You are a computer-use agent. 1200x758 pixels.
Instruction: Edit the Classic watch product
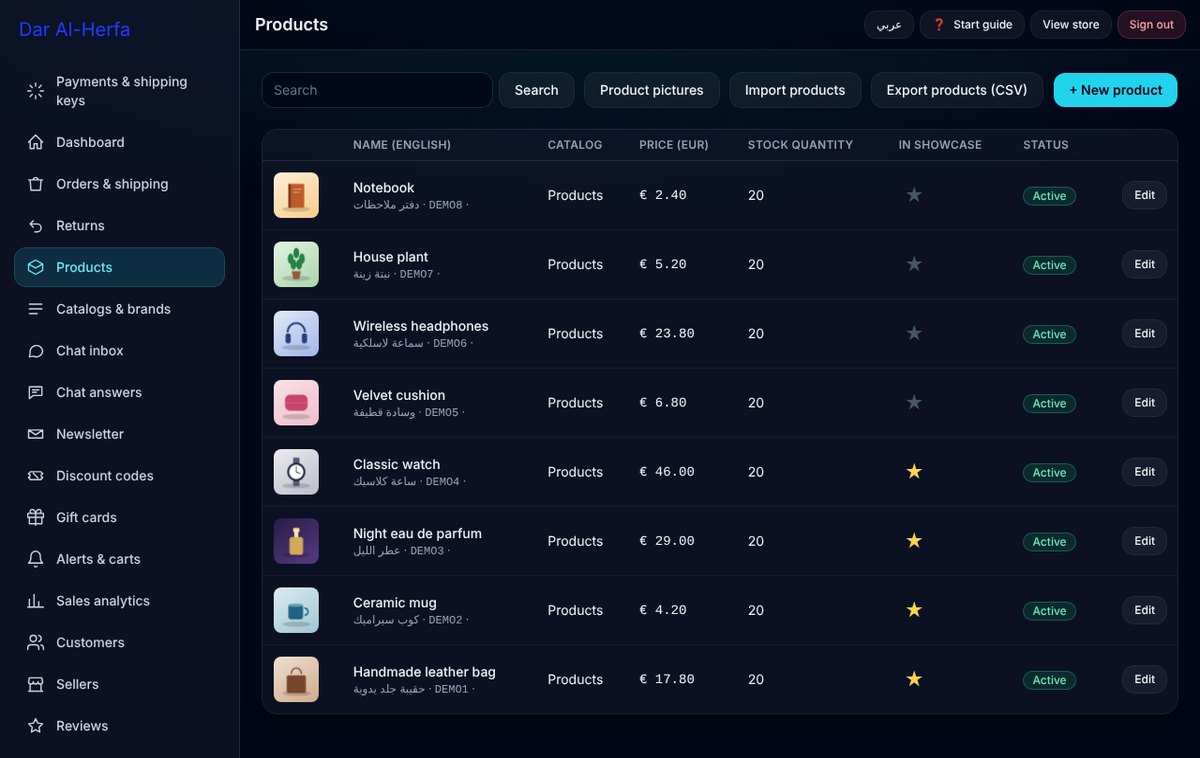click(1144, 471)
